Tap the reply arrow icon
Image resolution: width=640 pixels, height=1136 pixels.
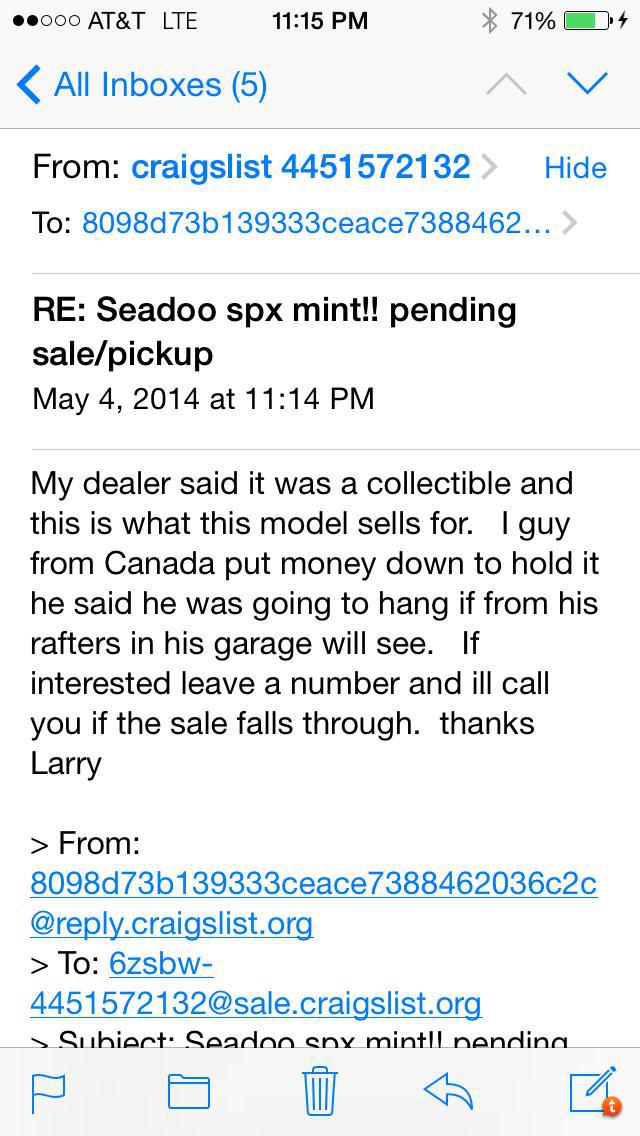448,1090
